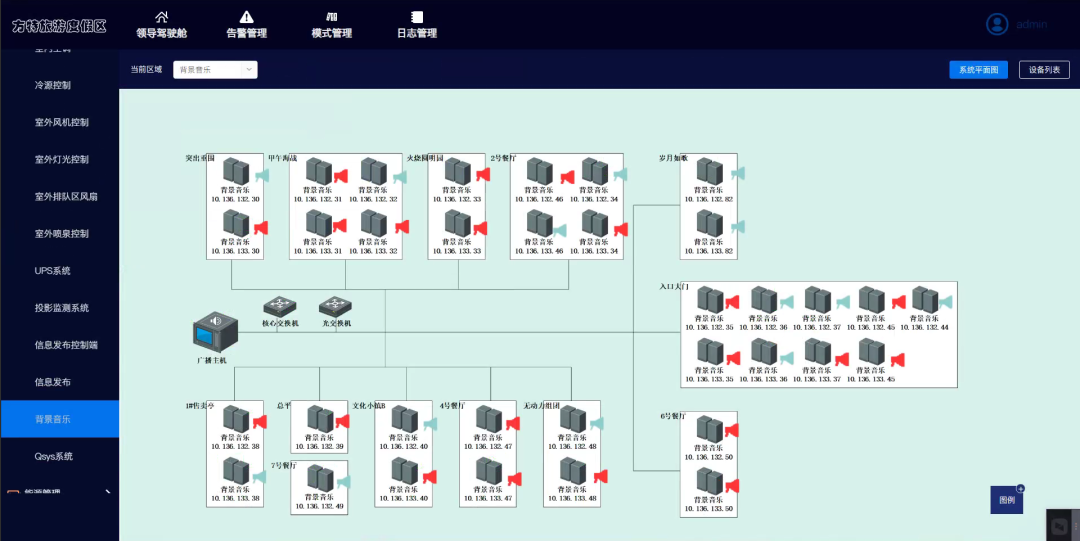The height and width of the screenshot is (541, 1080).
Task: Switch to the 日志管理 log management tab
Action: click(417, 24)
